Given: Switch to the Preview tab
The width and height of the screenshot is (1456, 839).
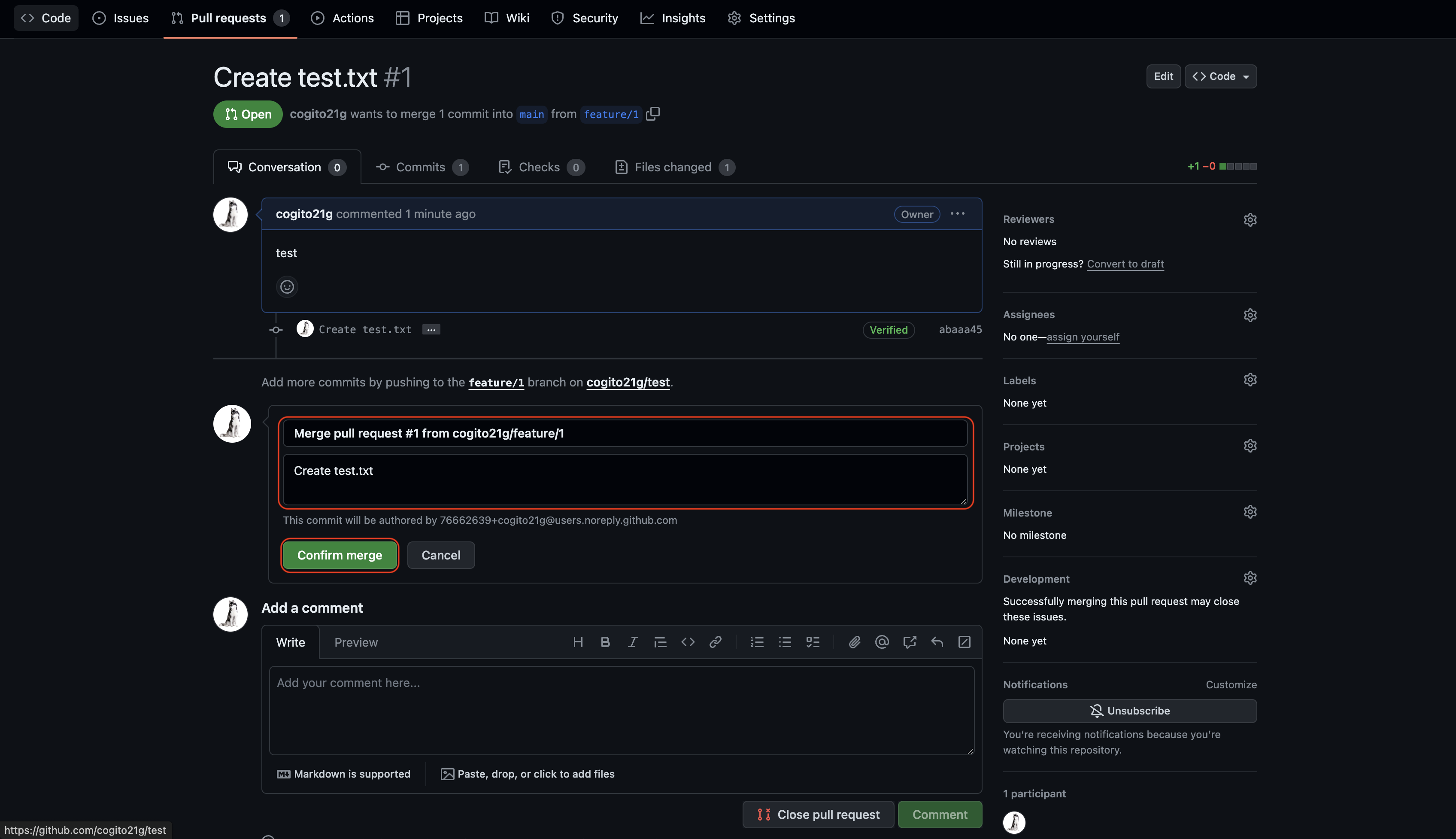Looking at the screenshot, I should pos(356,642).
